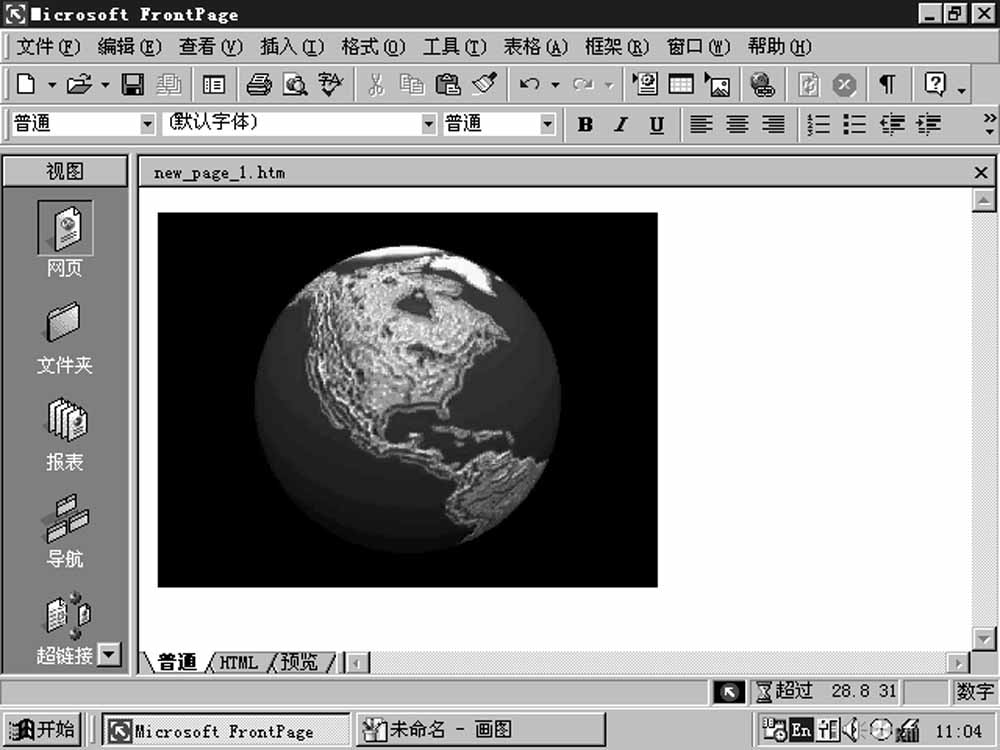Paste from clipboard icon
1000x750 pixels.
click(x=448, y=84)
